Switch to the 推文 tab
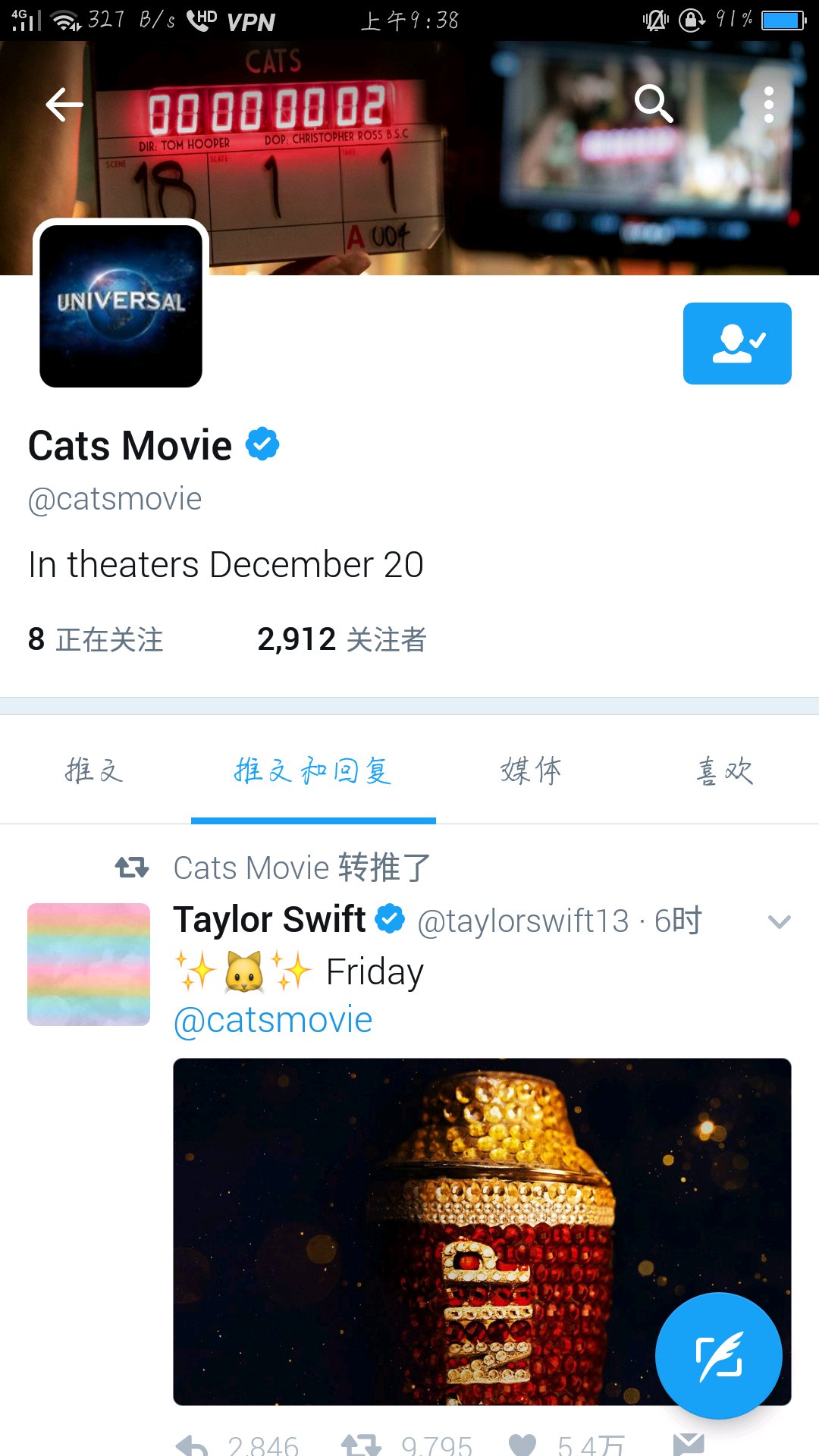Image resolution: width=819 pixels, height=1456 pixels. tap(94, 770)
